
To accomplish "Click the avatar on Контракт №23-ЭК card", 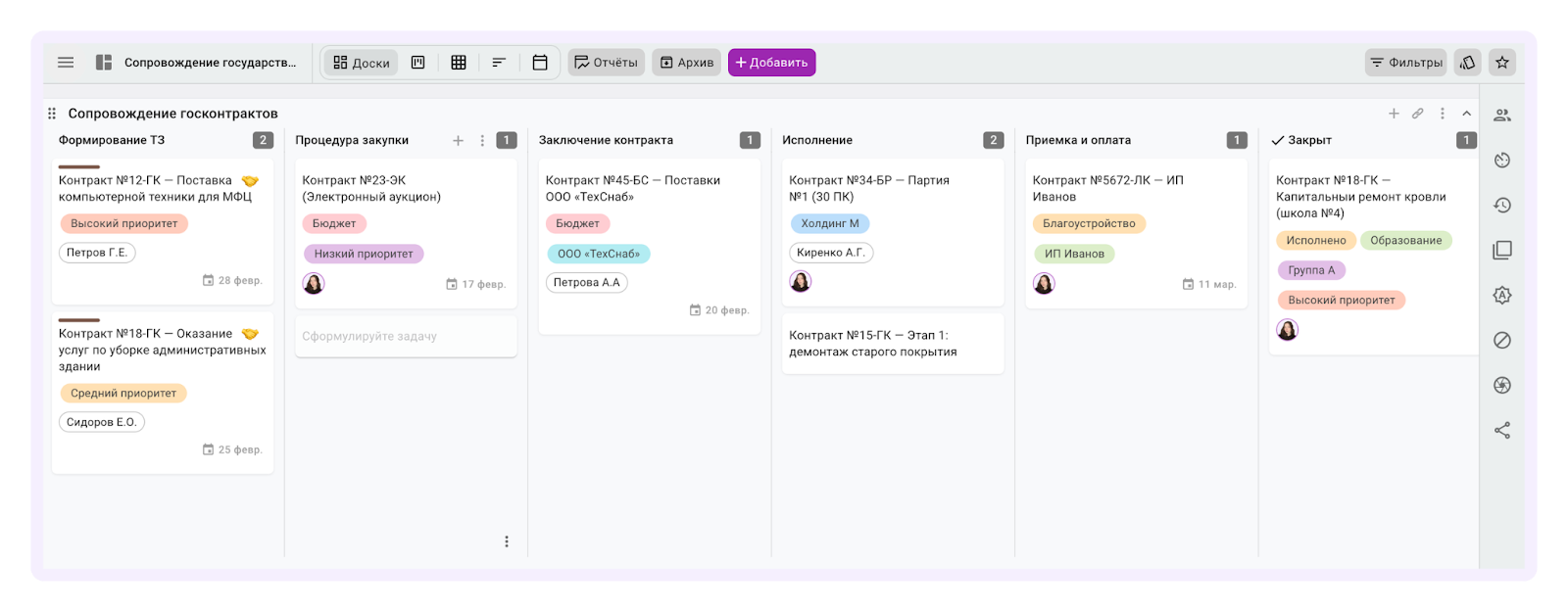I will coord(314,284).
